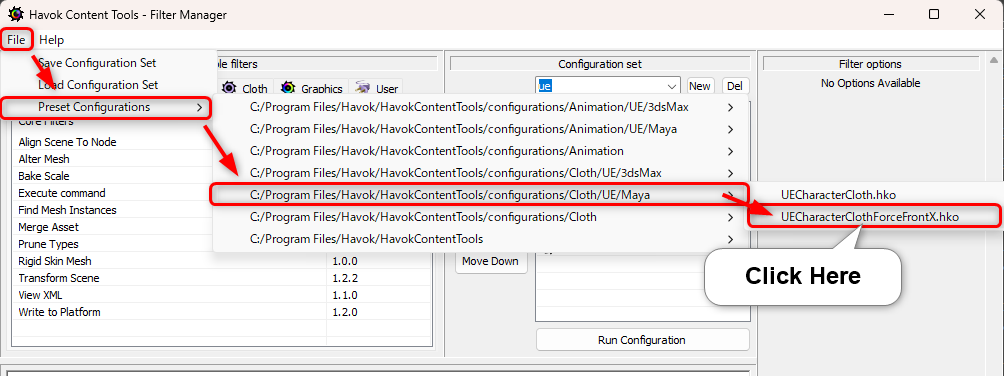1004x376 pixels.
Task: Minimize the Filter Manager window
Action: point(889,14)
